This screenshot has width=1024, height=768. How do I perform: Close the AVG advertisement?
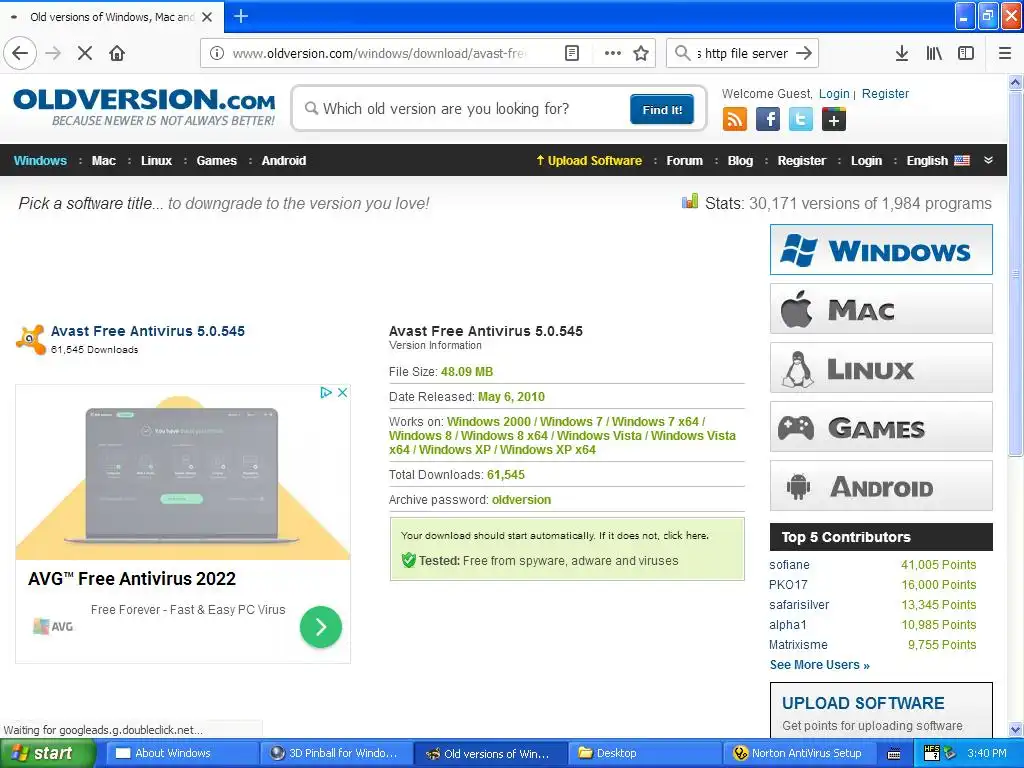342,392
